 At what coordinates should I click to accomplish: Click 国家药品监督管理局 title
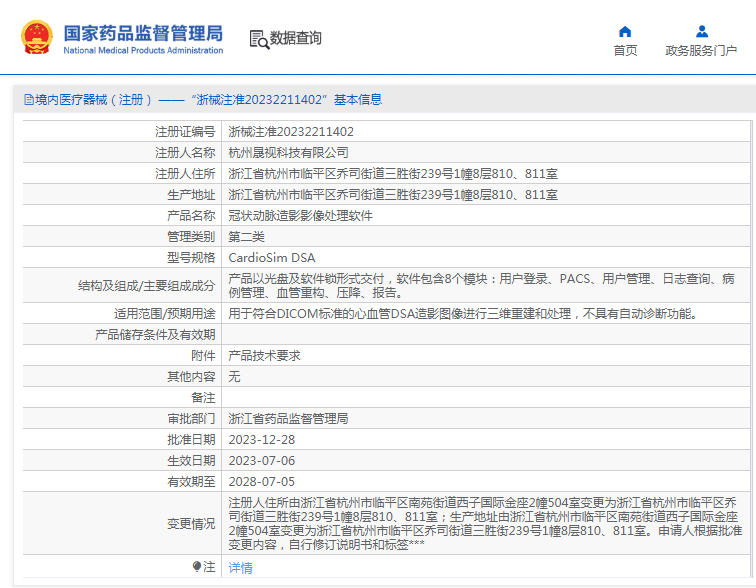(143, 33)
